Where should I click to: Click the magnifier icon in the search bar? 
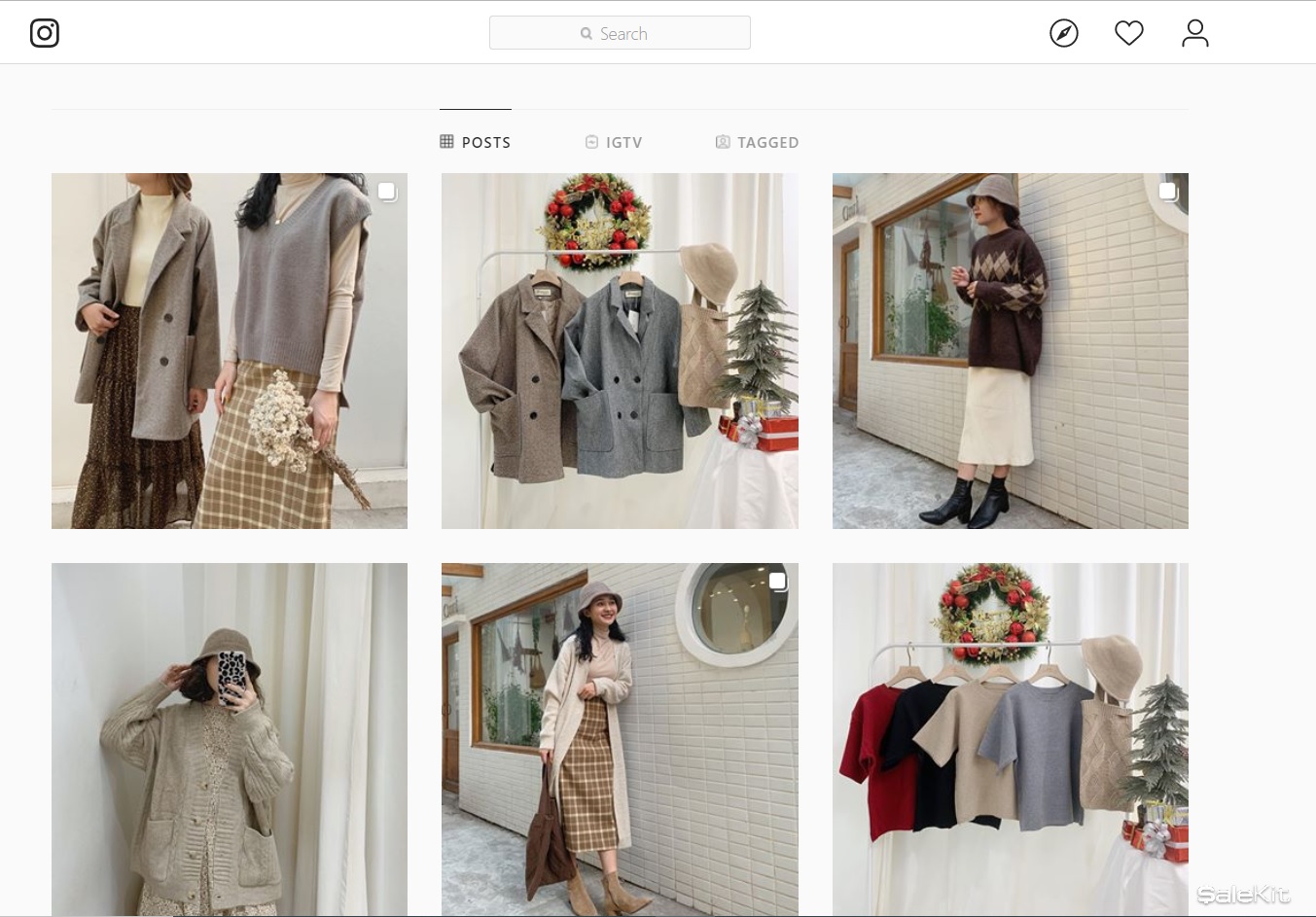585,33
